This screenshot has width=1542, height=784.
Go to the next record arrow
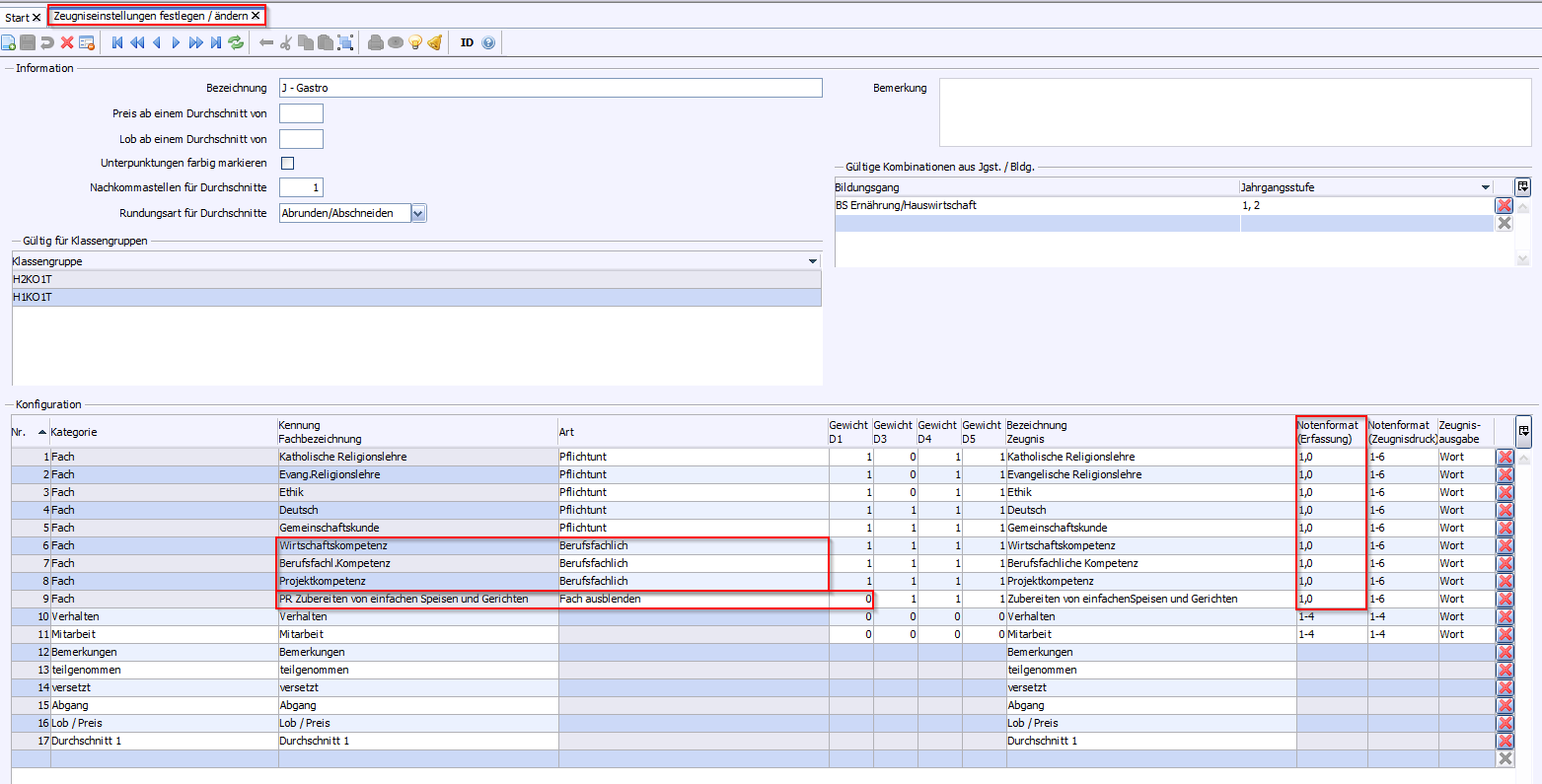[x=177, y=42]
